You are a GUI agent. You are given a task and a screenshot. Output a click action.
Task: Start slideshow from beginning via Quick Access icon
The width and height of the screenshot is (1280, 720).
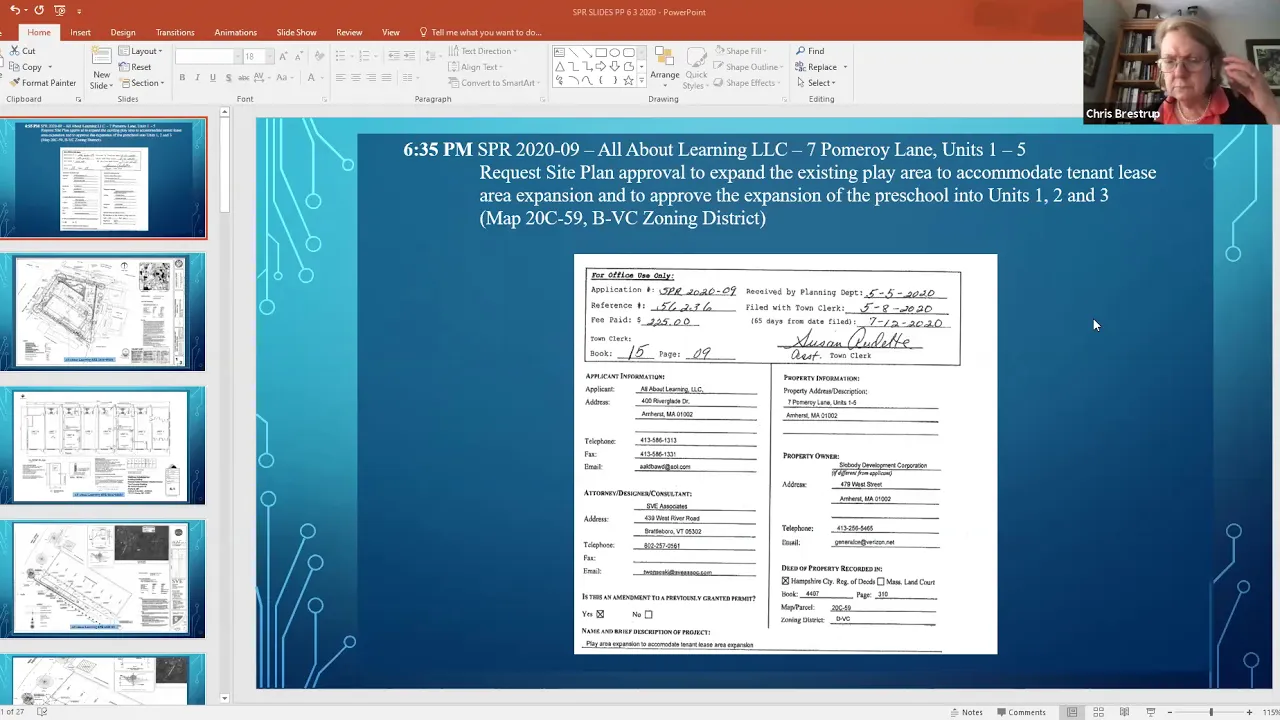[x=60, y=10]
